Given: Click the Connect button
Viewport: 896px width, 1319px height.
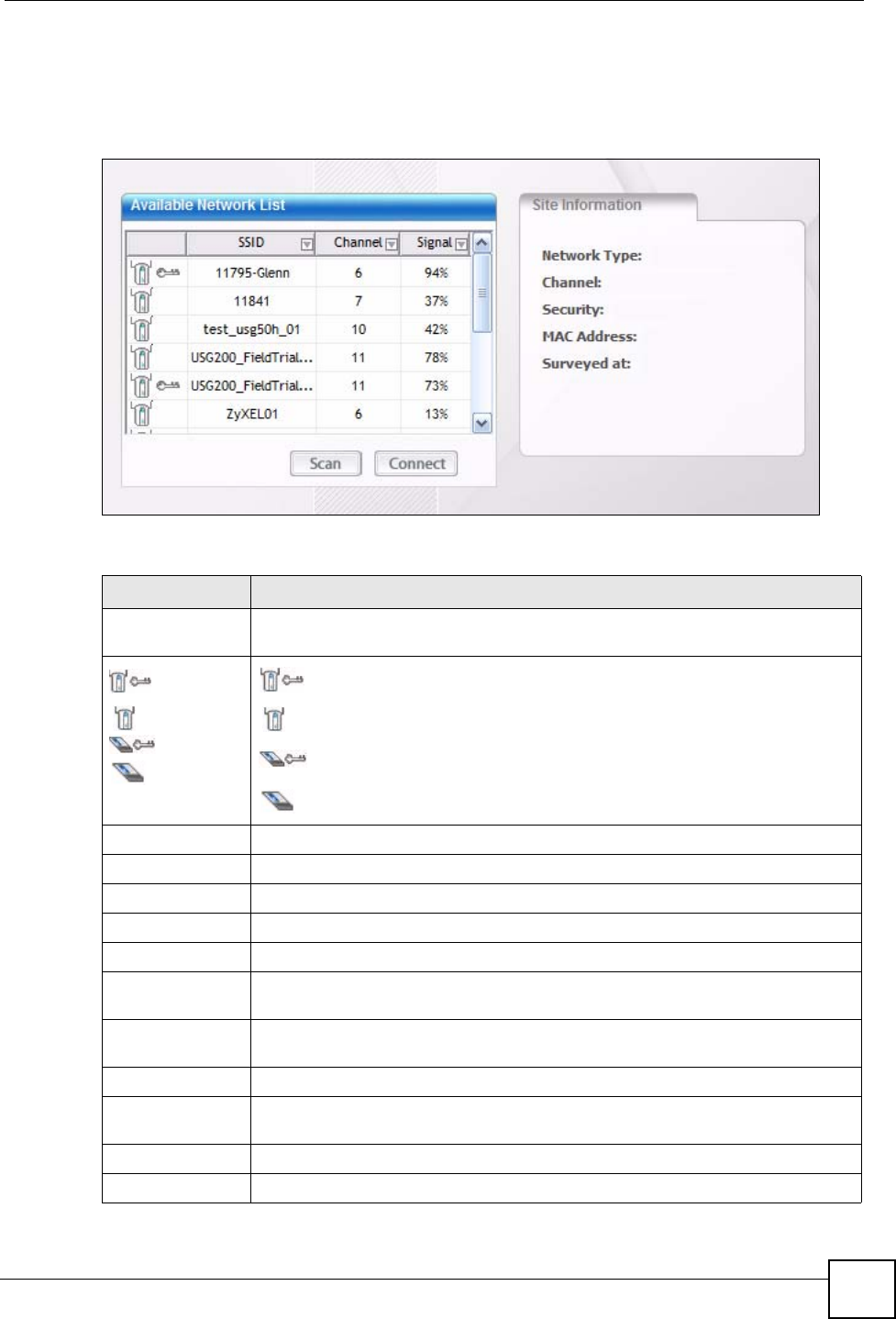Looking at the screenshot, I should pyautogui.click(x=416, y=463).
